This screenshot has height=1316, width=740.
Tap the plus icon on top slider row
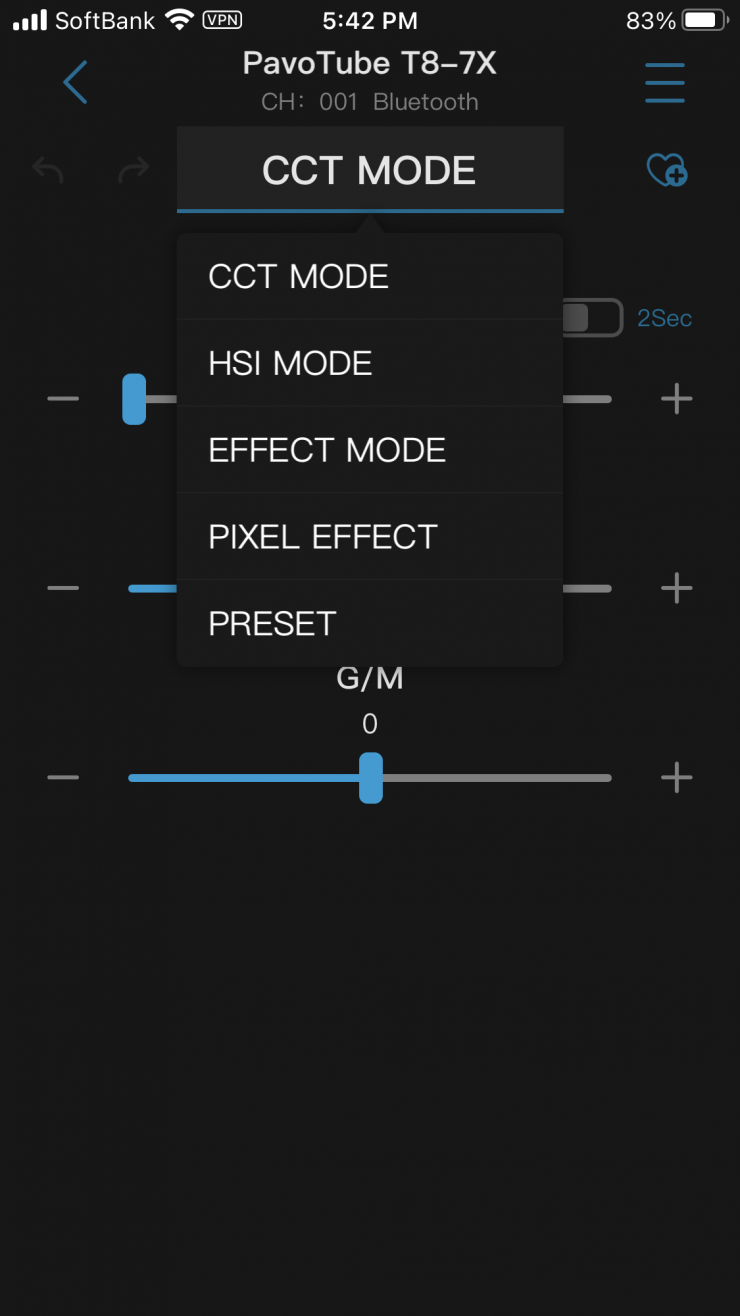click(677, 399)
